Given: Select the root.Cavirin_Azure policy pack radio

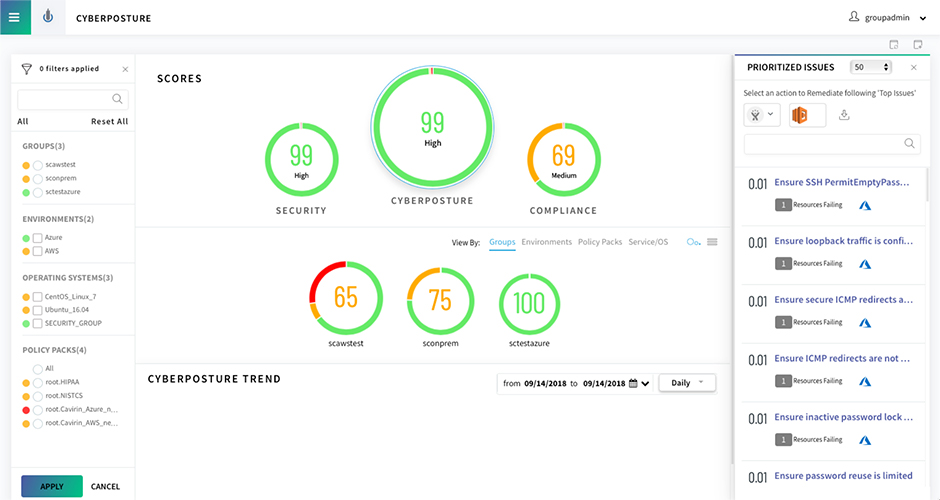Looking at the screenshot, I should 38,410.
